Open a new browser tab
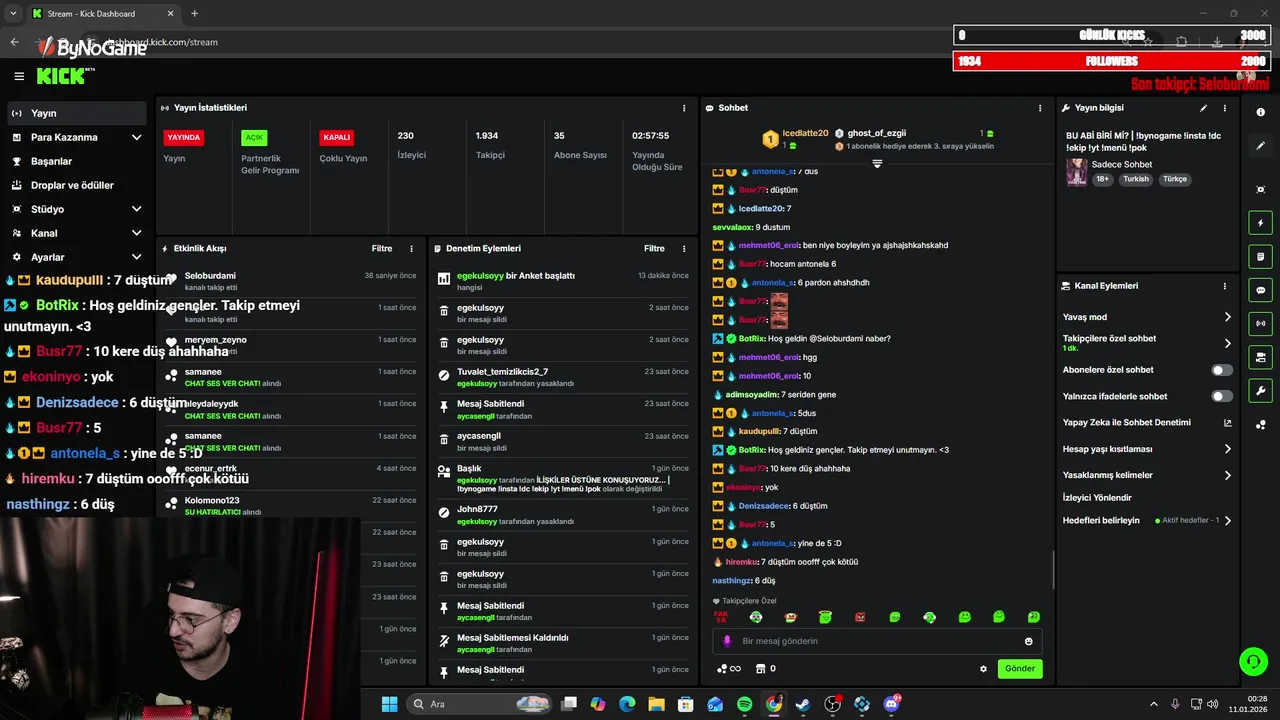 194,13
